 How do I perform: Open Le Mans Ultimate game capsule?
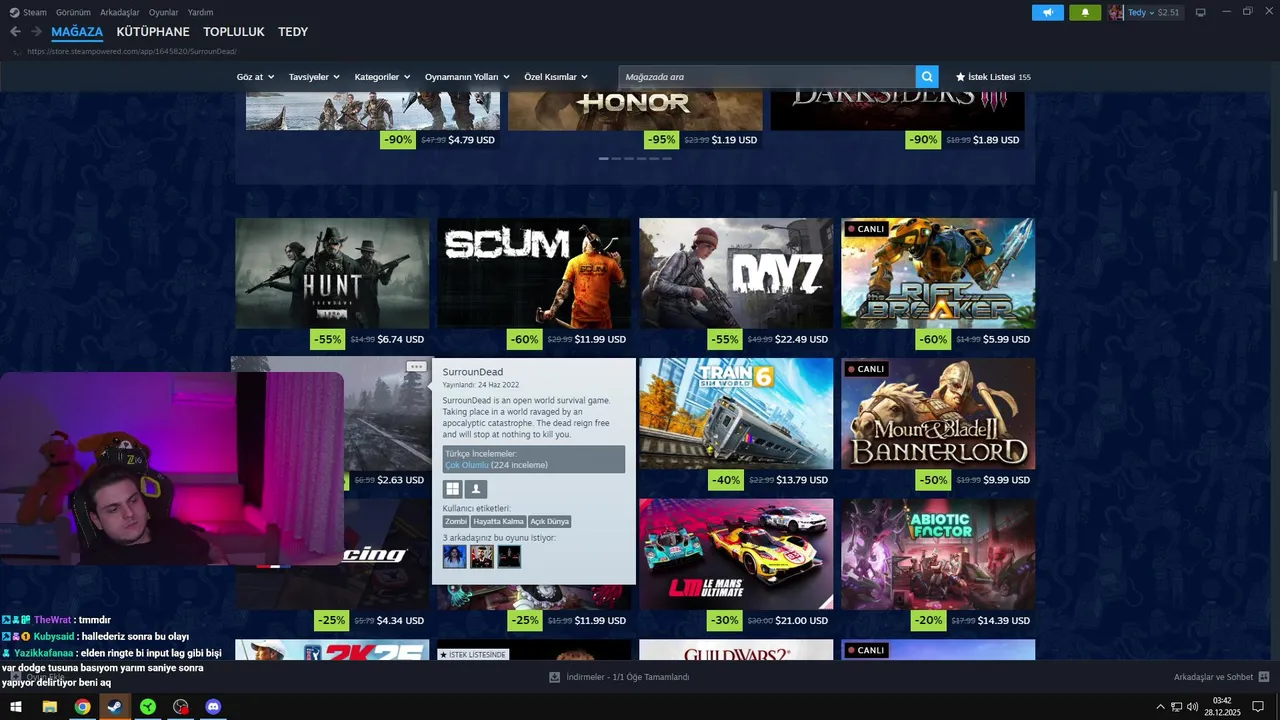tap(736, 554)
